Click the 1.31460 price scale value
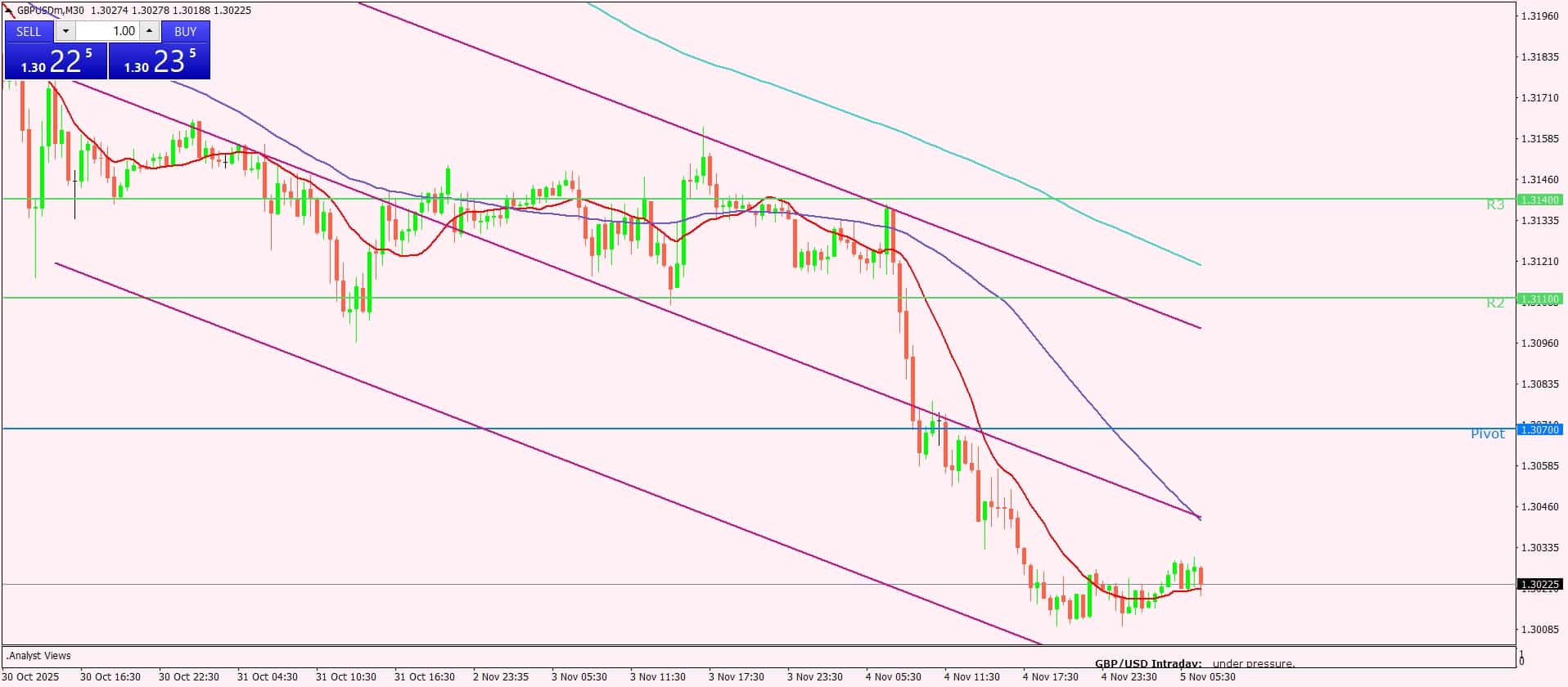Image resolution: width=1568 pixels, height=687 pixels. pos(1539,179)
